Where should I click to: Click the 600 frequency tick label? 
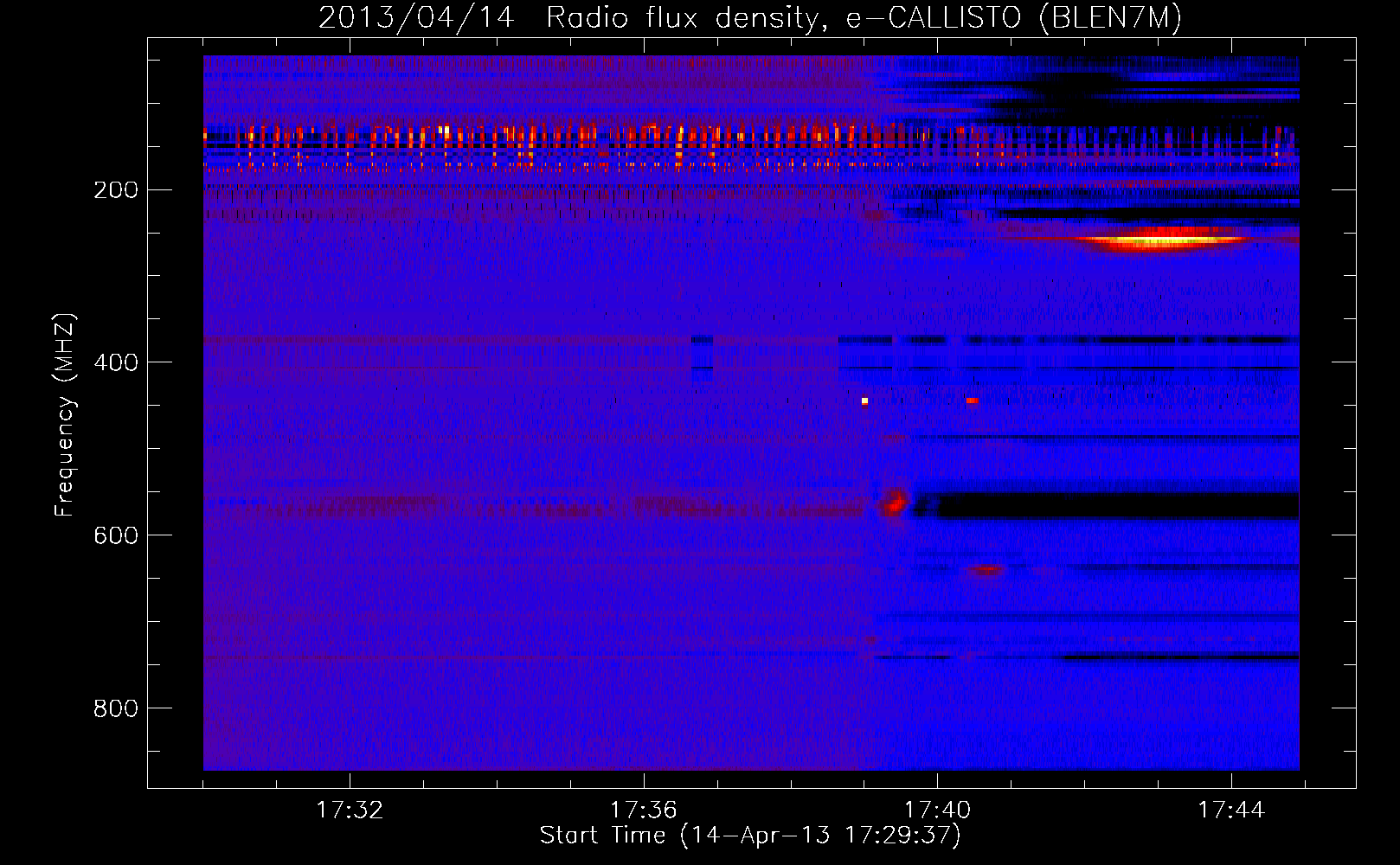point(115,535)
